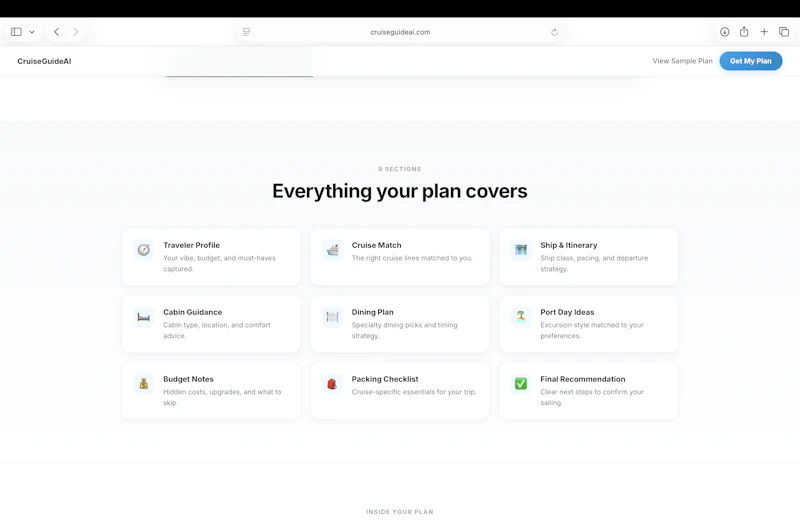
Task: Click the Cruise Match ship icon
Action: 332,250
